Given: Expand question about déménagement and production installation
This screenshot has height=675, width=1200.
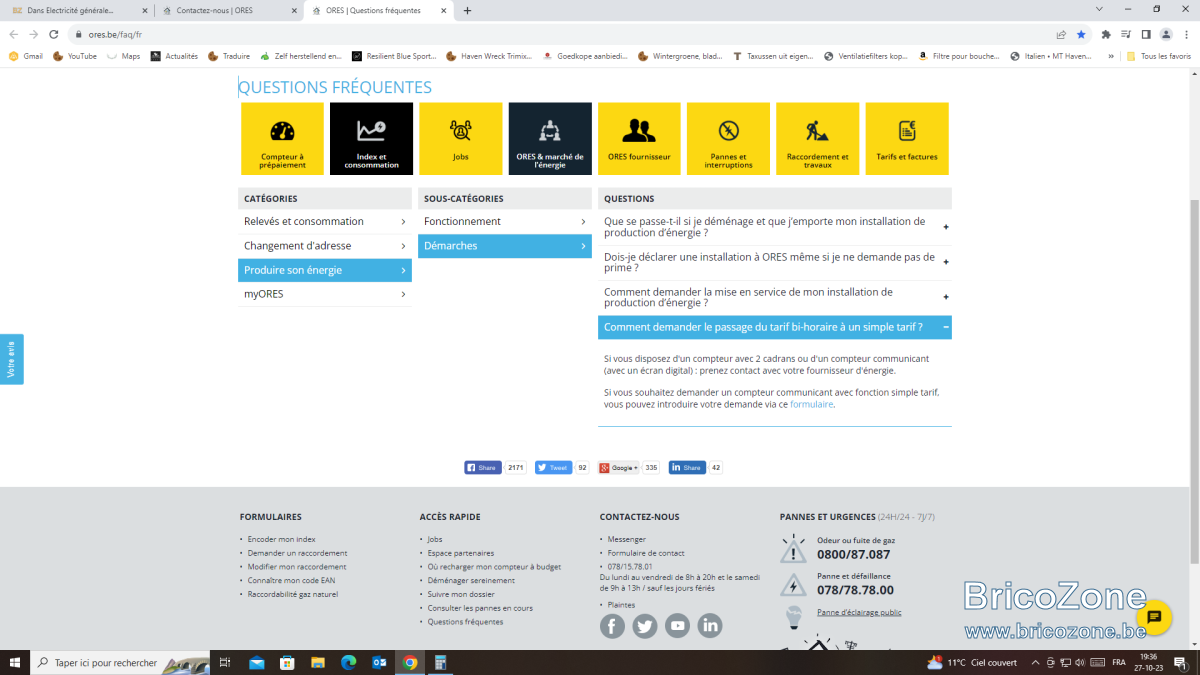Looking at the screenshot, I should tap(775, 227).
